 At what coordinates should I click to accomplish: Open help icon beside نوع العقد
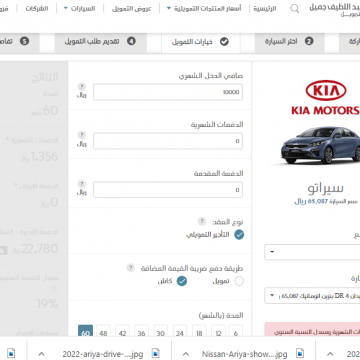(202, 221)
